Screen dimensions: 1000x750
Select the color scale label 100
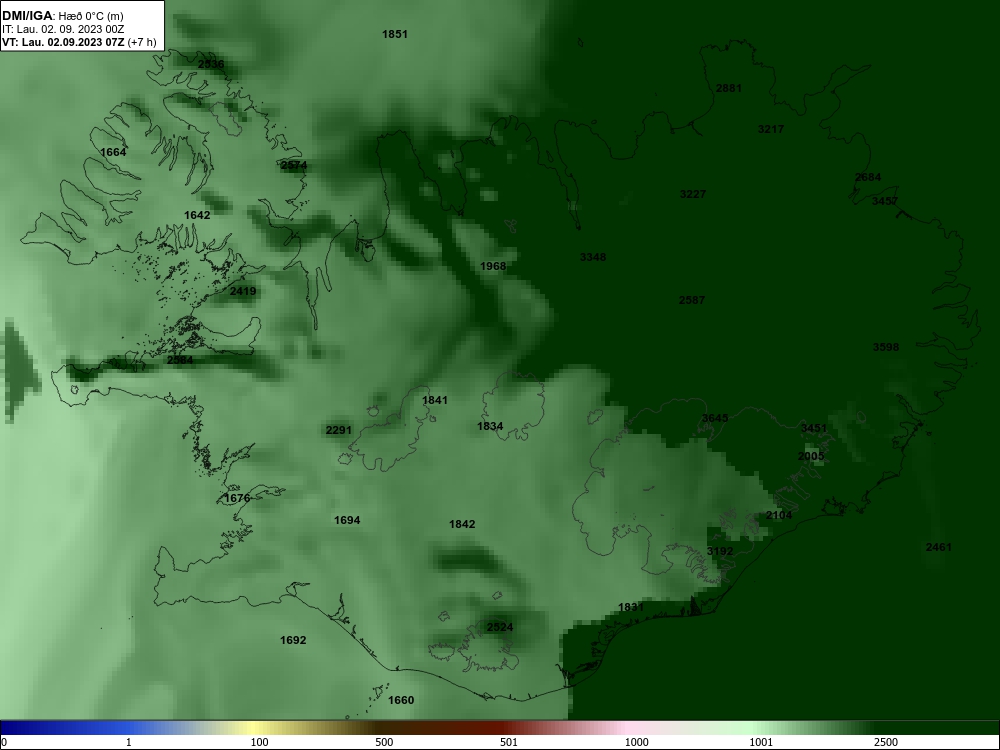point(260,743)
